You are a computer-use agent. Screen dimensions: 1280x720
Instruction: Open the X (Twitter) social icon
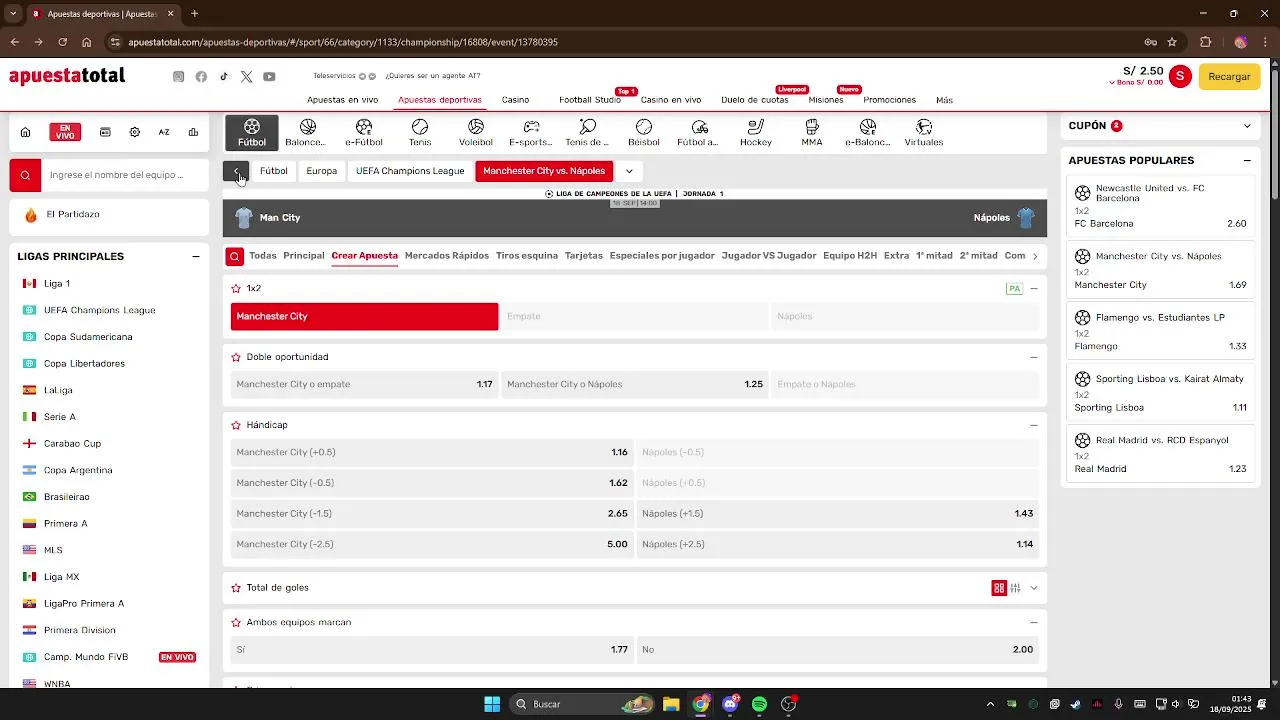[246, 77]
